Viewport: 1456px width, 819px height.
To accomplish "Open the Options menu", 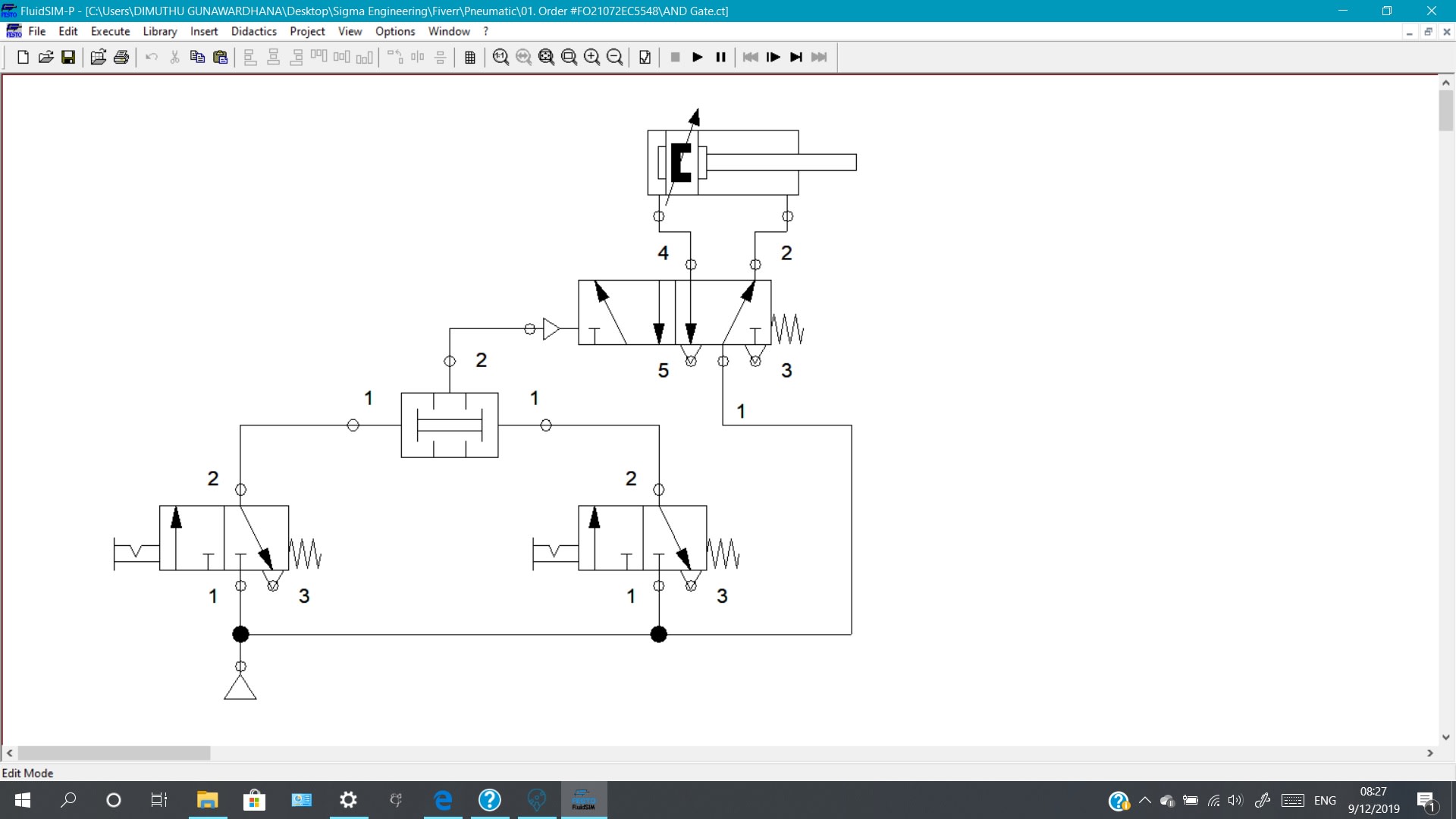I will point(394,31).
